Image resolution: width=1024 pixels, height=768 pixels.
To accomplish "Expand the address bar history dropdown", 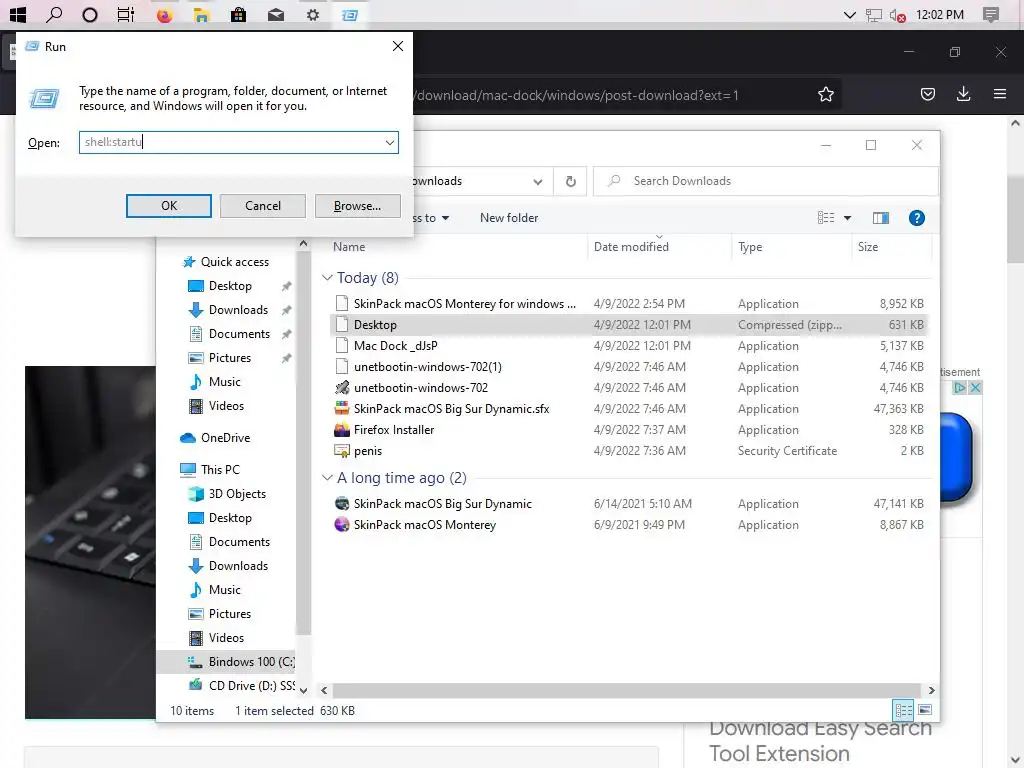I will click(537, 182).
